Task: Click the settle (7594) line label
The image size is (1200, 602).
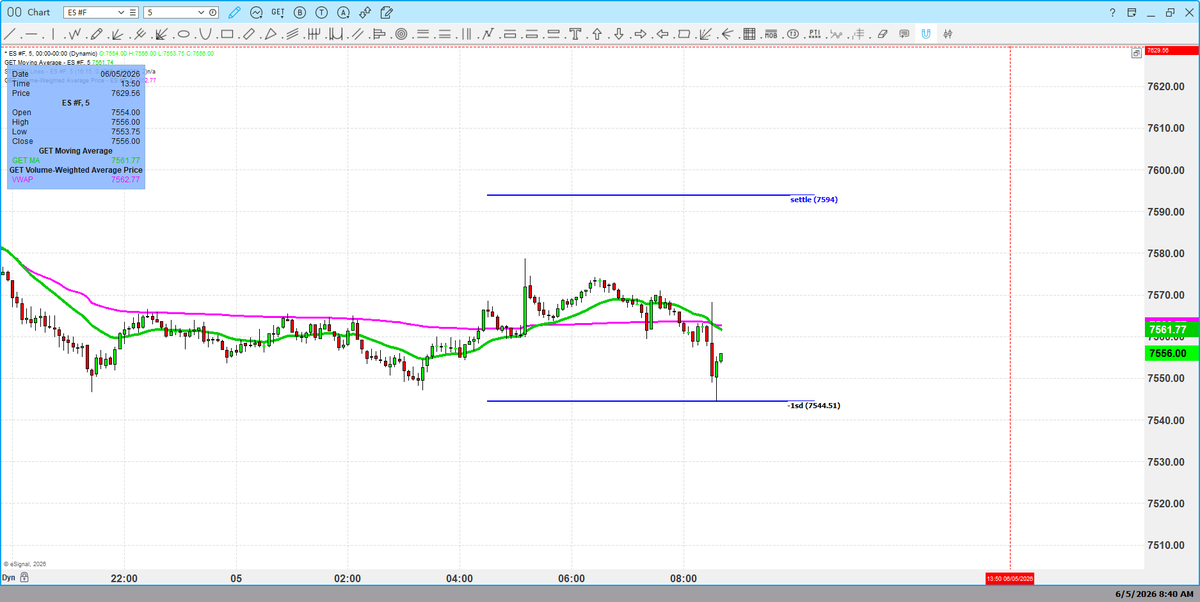Action: [814, 200]
